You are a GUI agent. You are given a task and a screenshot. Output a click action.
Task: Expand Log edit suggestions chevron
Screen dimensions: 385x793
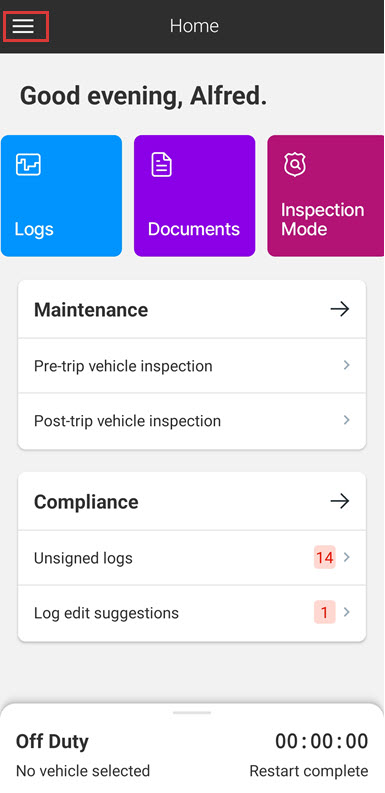pyautogui.click(x=347, y=612)
